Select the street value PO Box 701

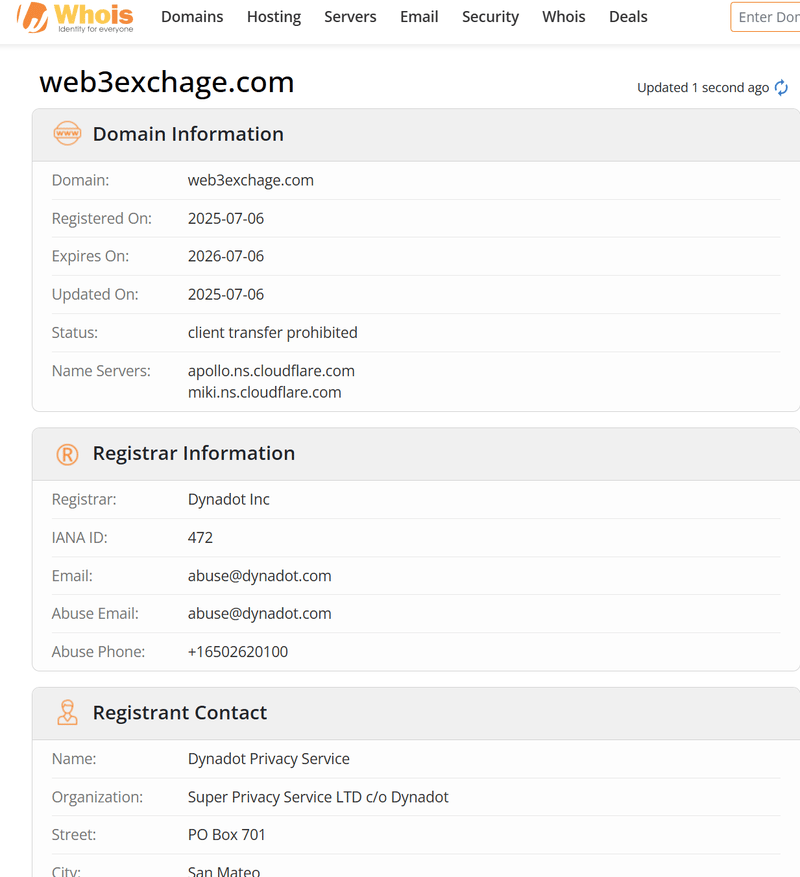pos(227,834)
